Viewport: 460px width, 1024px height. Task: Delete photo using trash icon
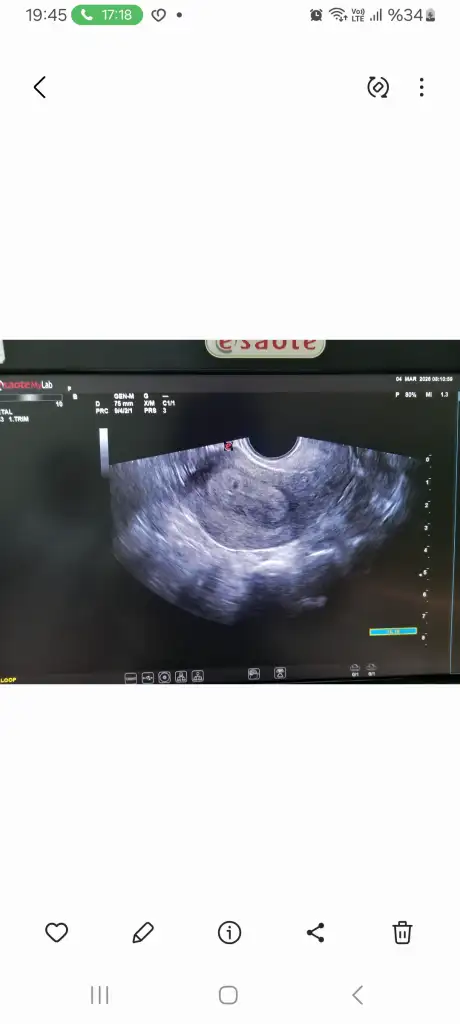point(402,932)
